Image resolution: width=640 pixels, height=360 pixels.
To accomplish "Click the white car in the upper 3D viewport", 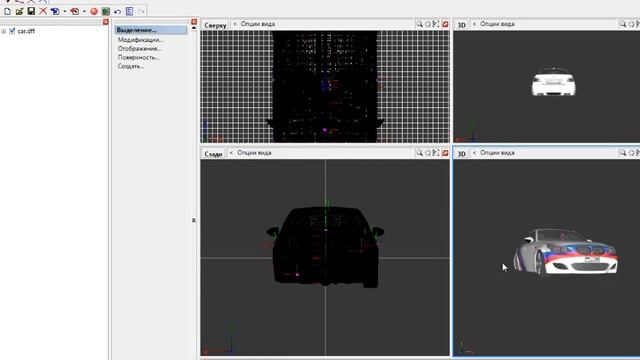I will tap(554, 82).
